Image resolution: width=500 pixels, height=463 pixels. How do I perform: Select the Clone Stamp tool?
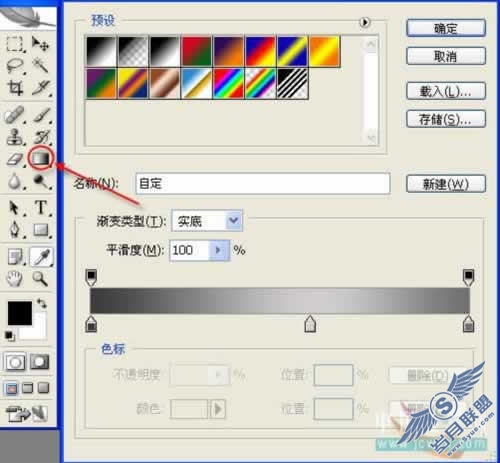[x=15, y=137]
